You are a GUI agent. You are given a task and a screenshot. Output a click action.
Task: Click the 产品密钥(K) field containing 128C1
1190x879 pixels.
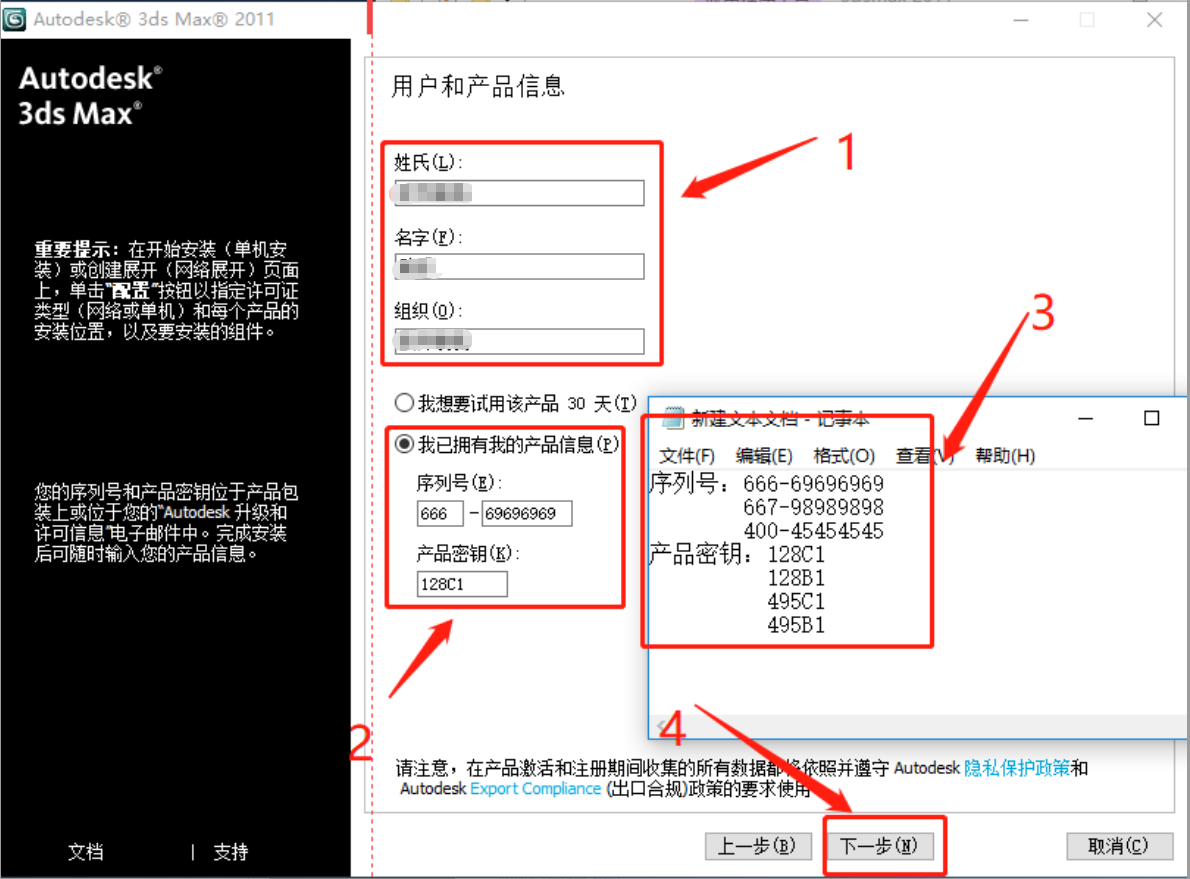pos(461,584)
